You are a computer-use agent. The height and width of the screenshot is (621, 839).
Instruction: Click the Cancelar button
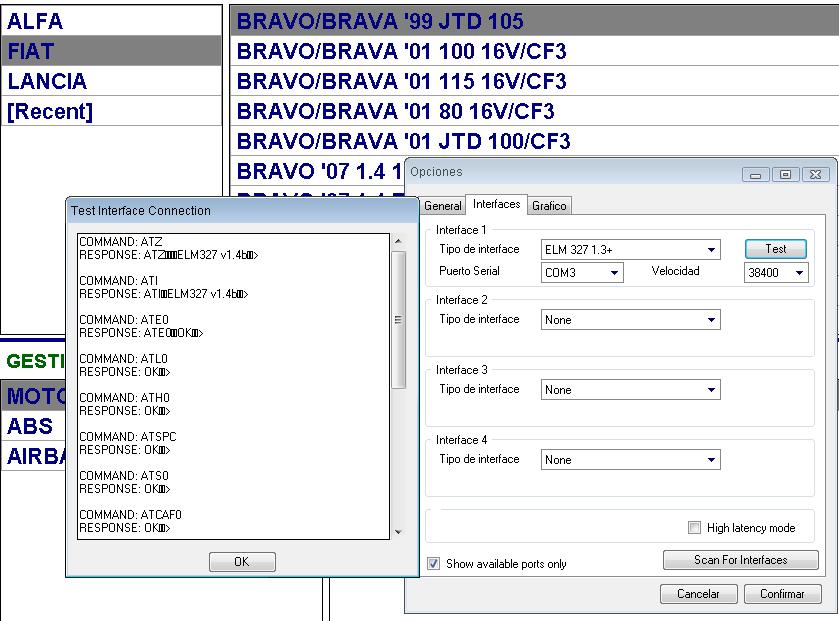[698, 594]
